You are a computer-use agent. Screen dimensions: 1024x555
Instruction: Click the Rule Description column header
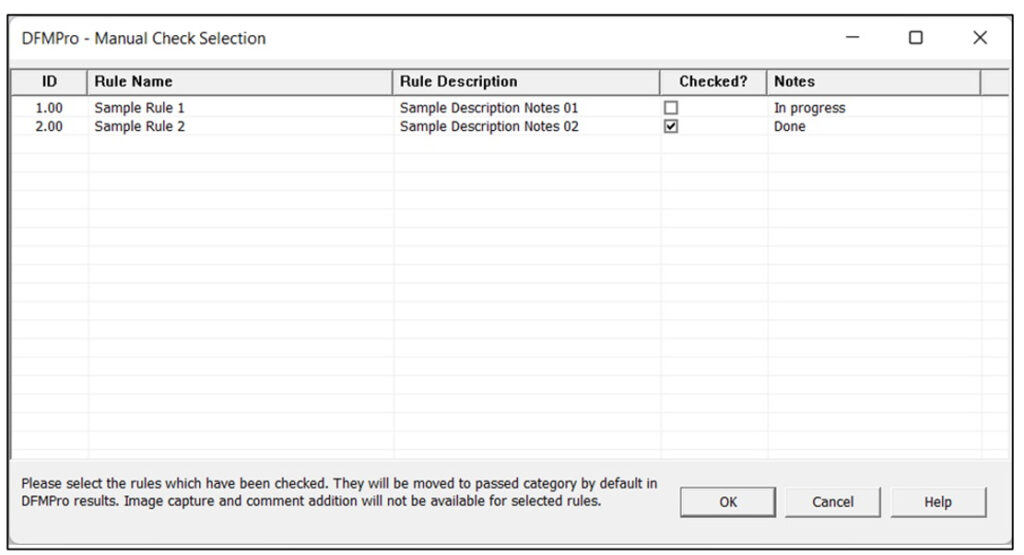[526, 82]
